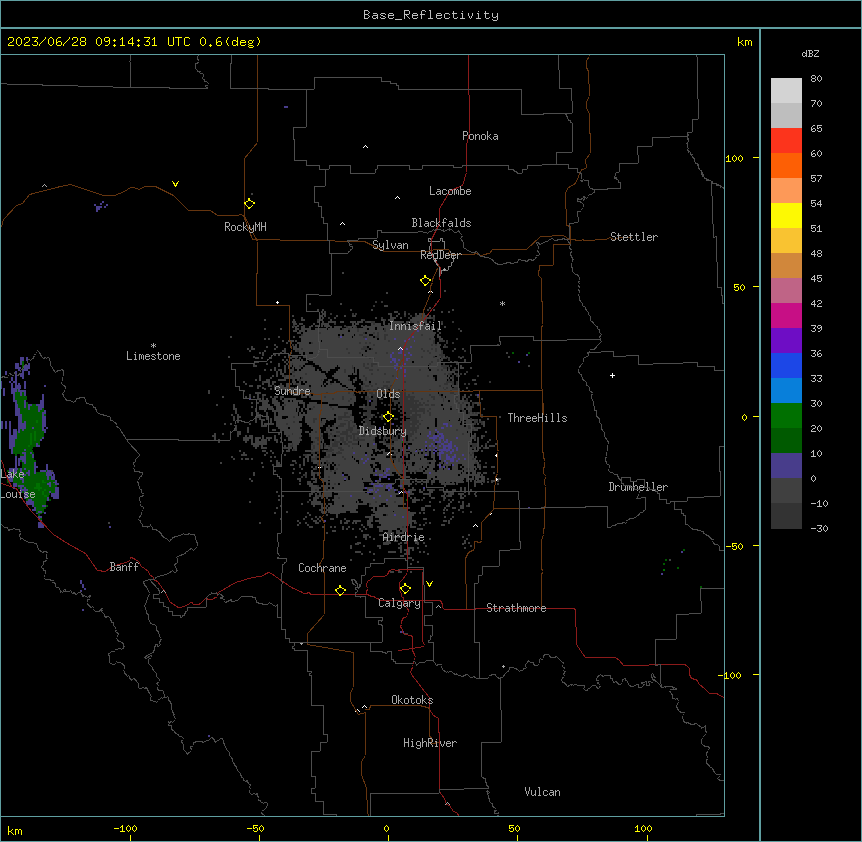862x842 pixels.
Task: Click the RockyMH label
Action: [245, 227]
